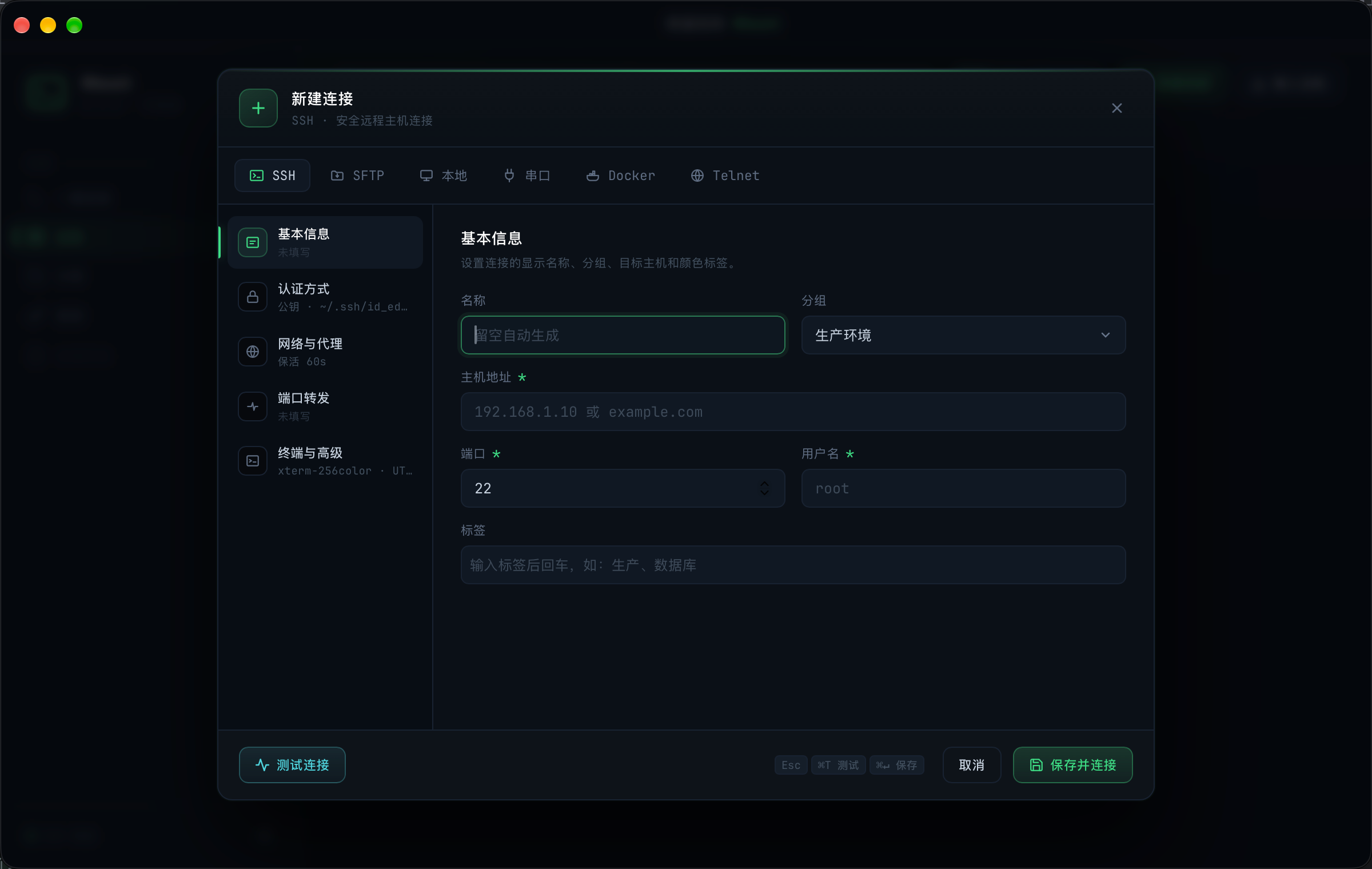This screenshot has height=869, width=1372.
Task: Close the 新建连接 dialog with the X
Action: (x=1116, y=108)
